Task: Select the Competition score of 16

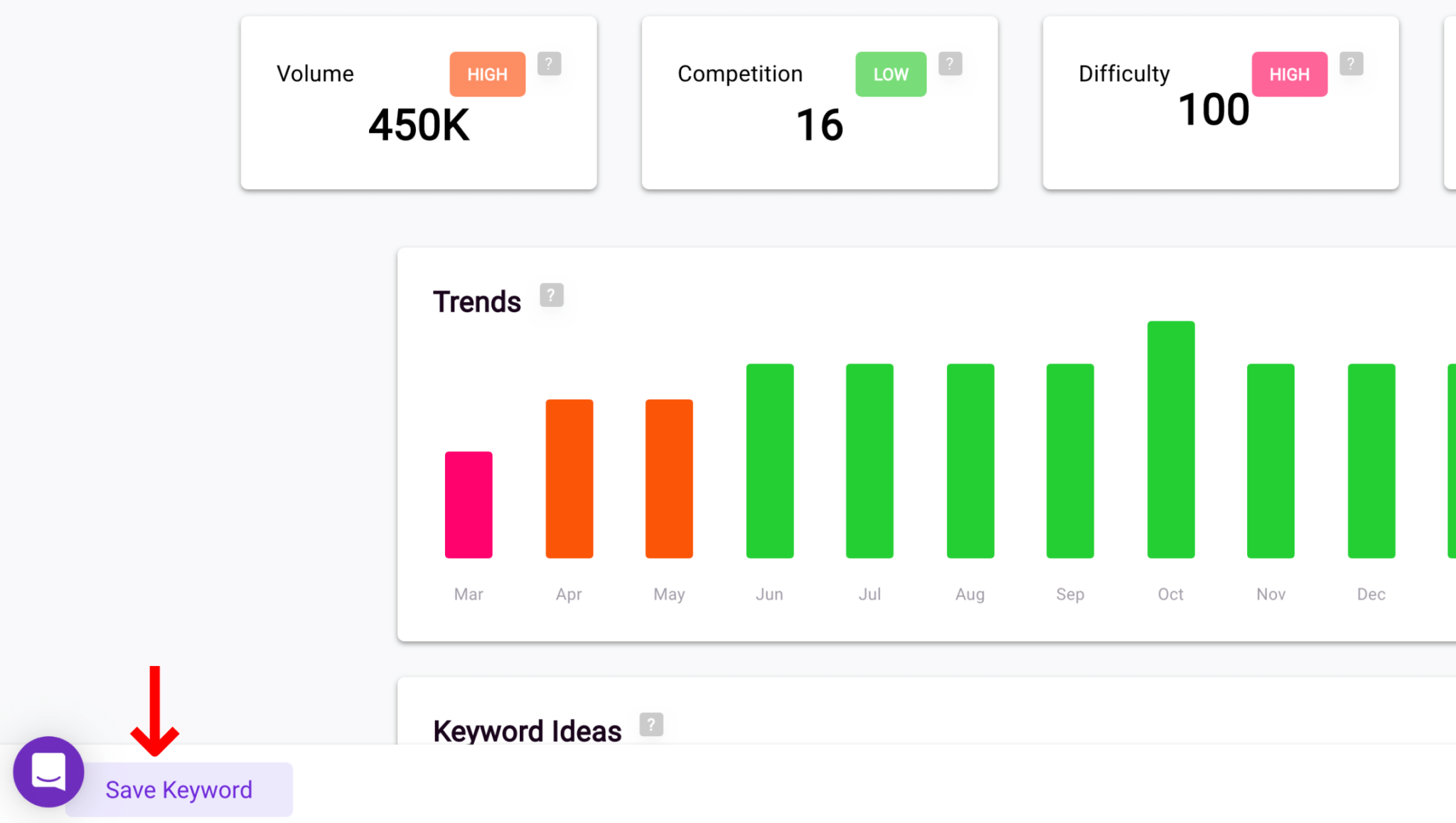Action: (820, 126)
